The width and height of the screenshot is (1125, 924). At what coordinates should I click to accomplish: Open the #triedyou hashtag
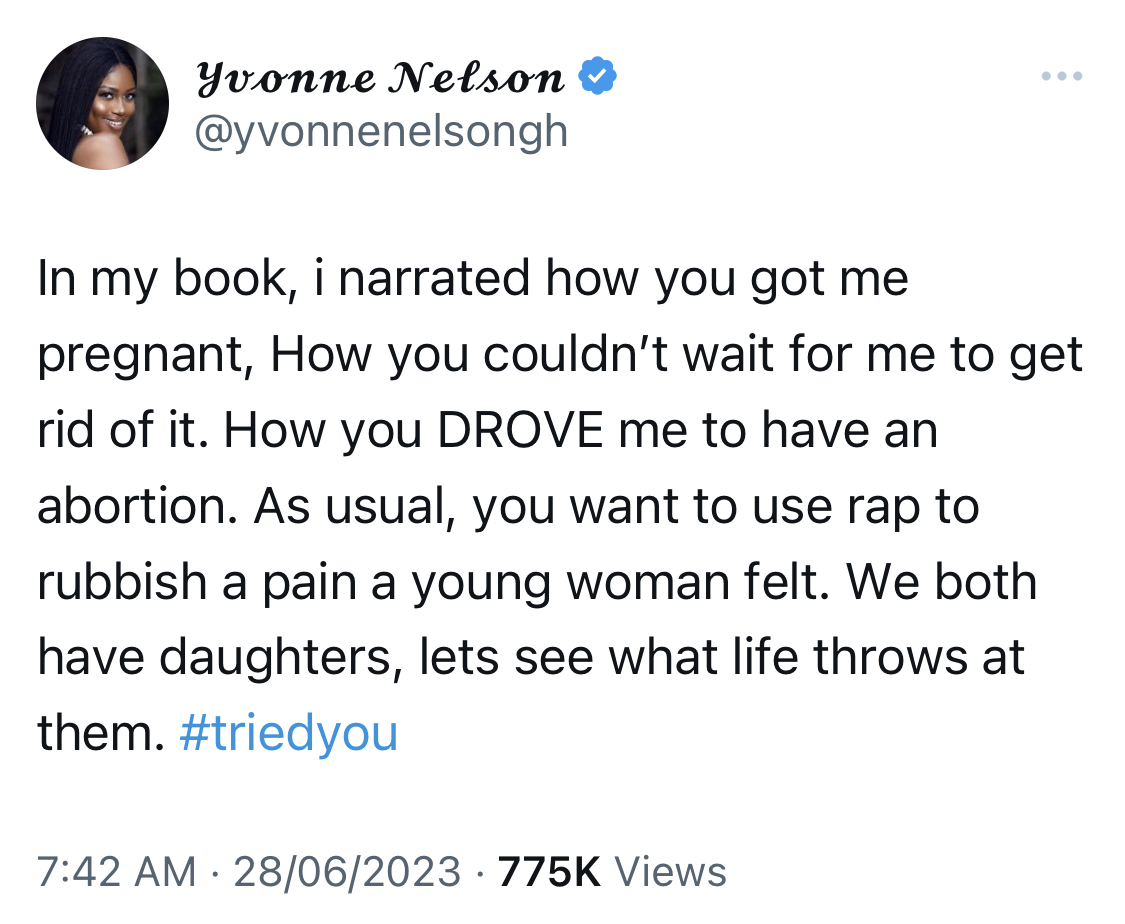pyautogui.click(x=288, y=733)
